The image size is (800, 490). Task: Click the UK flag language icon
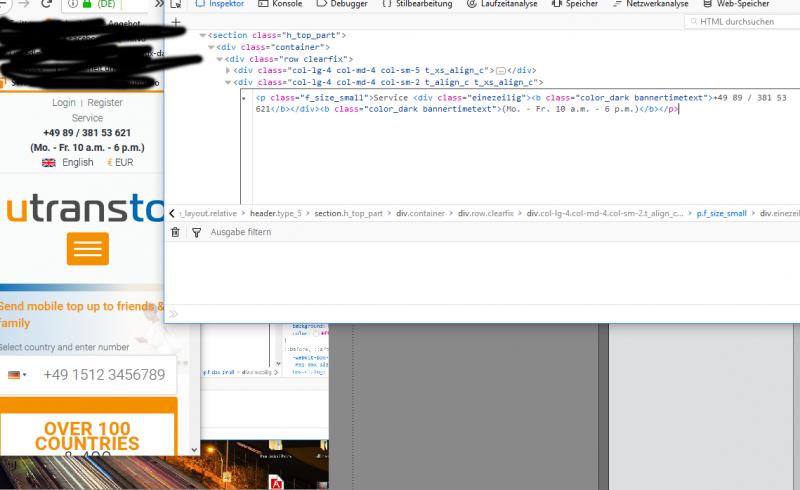tap(48, 162)
